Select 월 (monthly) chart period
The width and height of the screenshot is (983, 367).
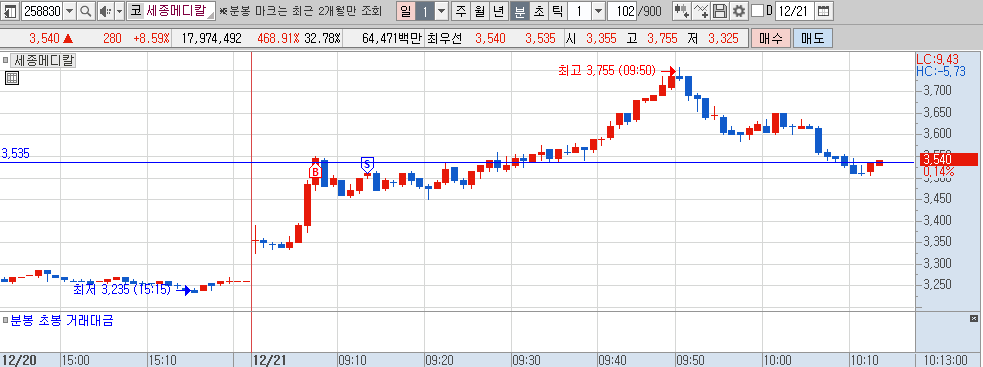(x=480, y=11)
